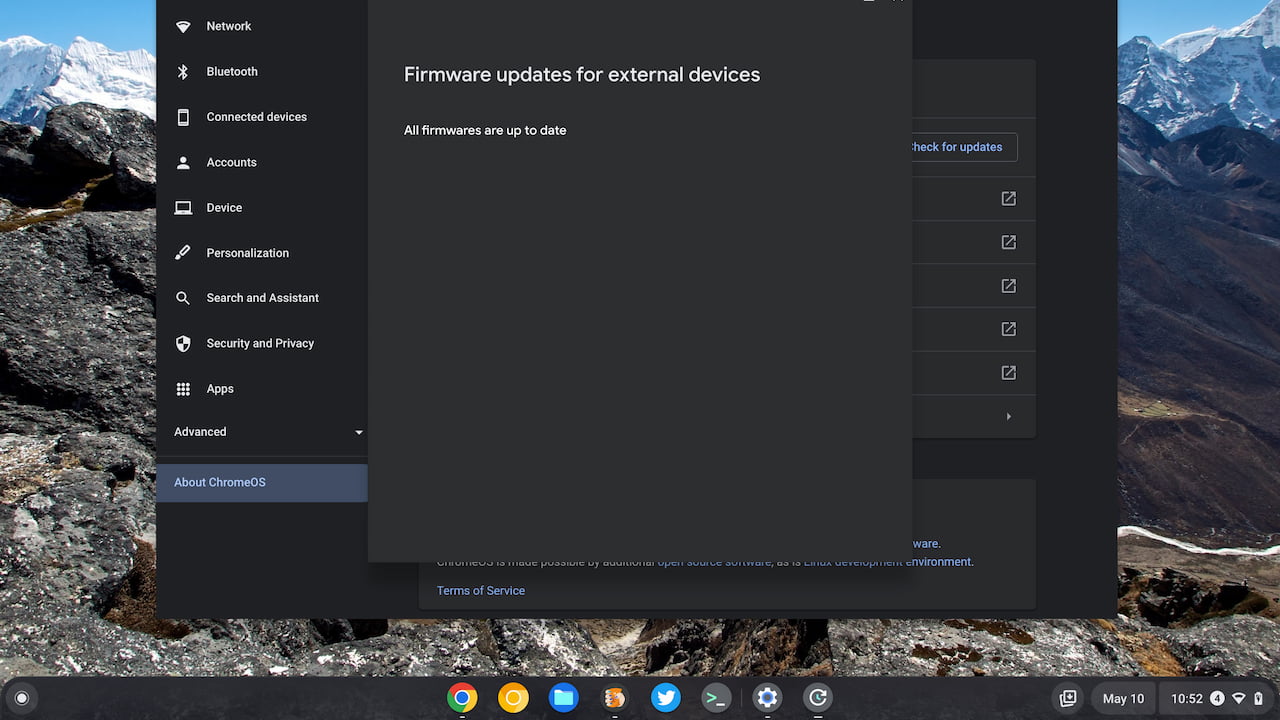
Task: Open the Tote holding space icon
Action: 1068,699
